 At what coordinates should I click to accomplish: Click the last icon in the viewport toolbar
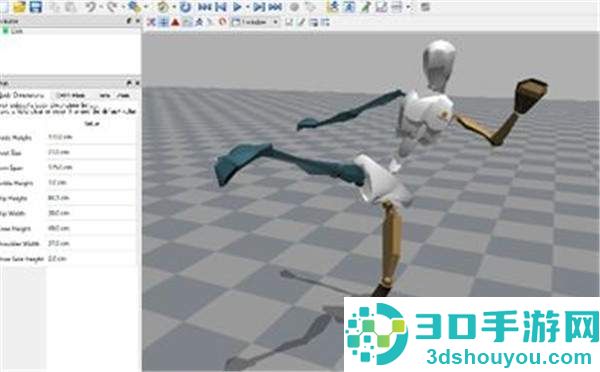(x=325, y=22)
